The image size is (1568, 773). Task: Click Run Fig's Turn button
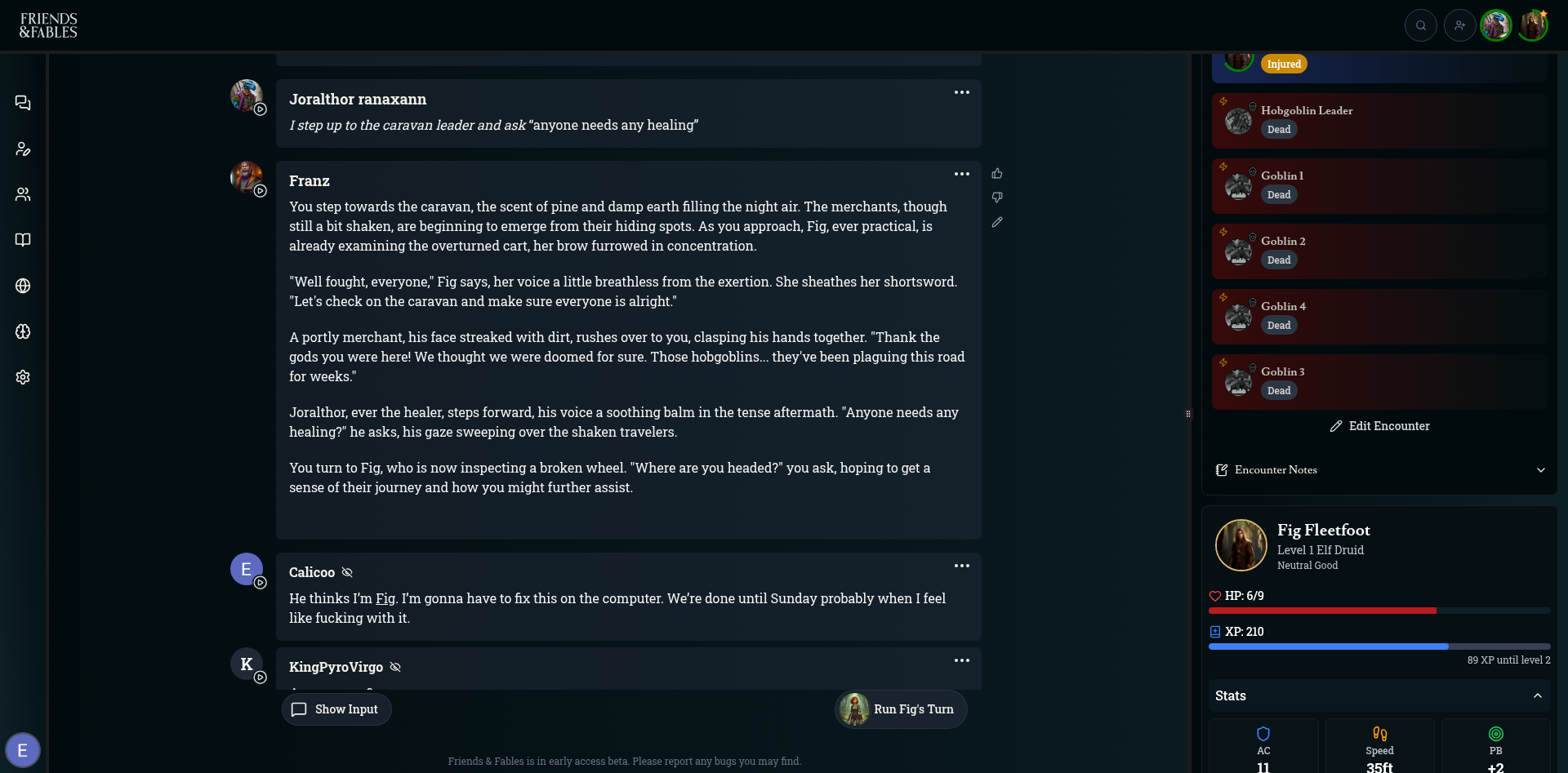pyautogui.click(x=901, y=709)
